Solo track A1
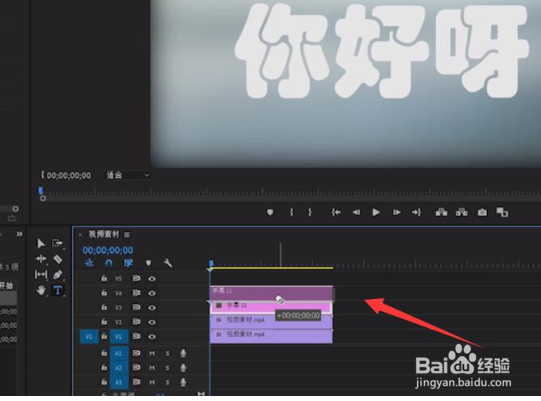541x401 pixels. tap(167, 353)
